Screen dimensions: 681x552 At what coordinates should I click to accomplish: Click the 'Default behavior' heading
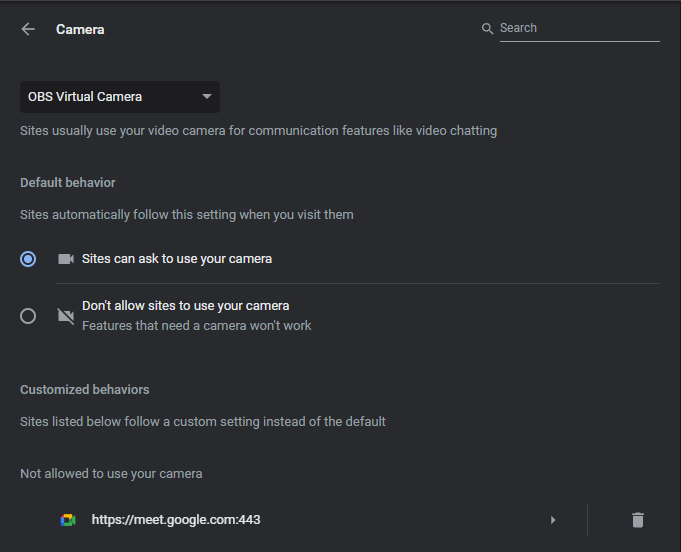68,183
